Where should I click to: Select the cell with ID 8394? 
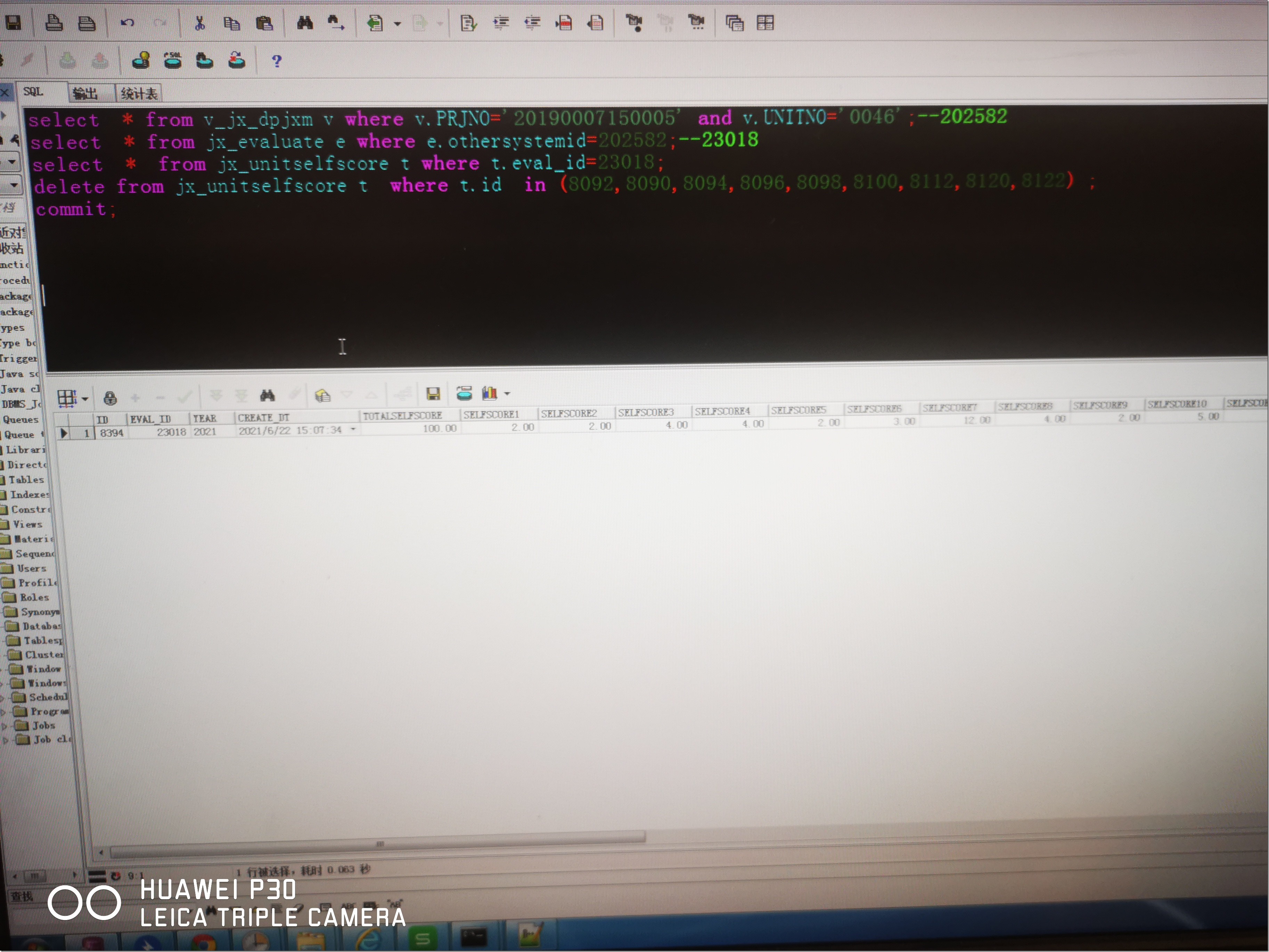111,433
